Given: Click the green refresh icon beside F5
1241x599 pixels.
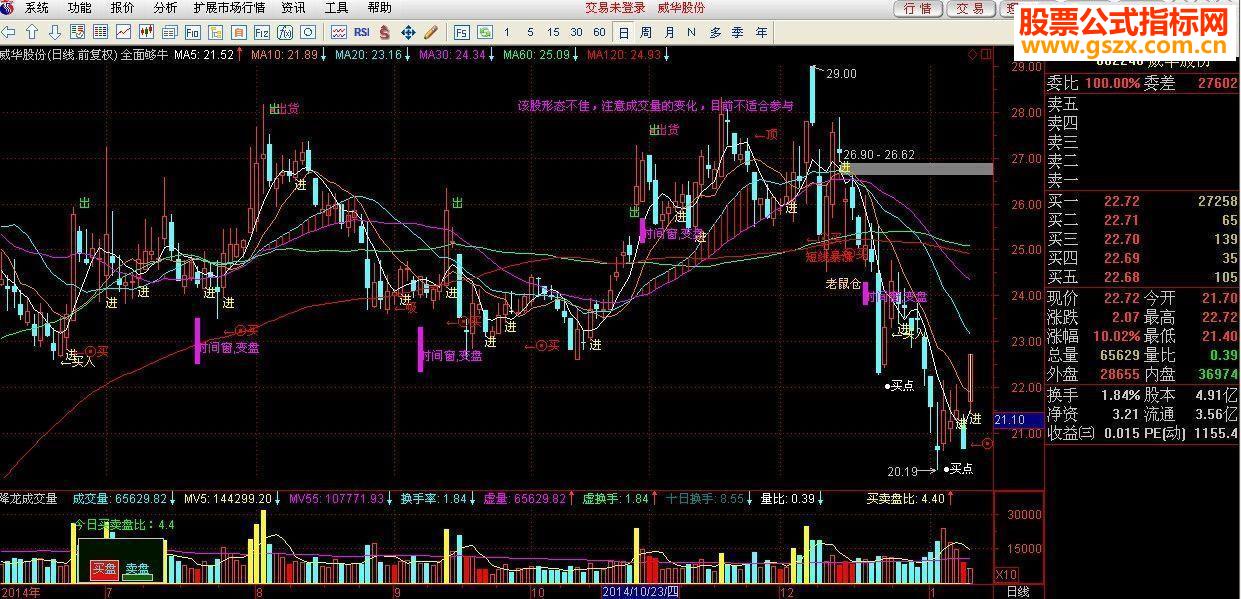Looking at the screenshot, I should (x=484, y=32).
